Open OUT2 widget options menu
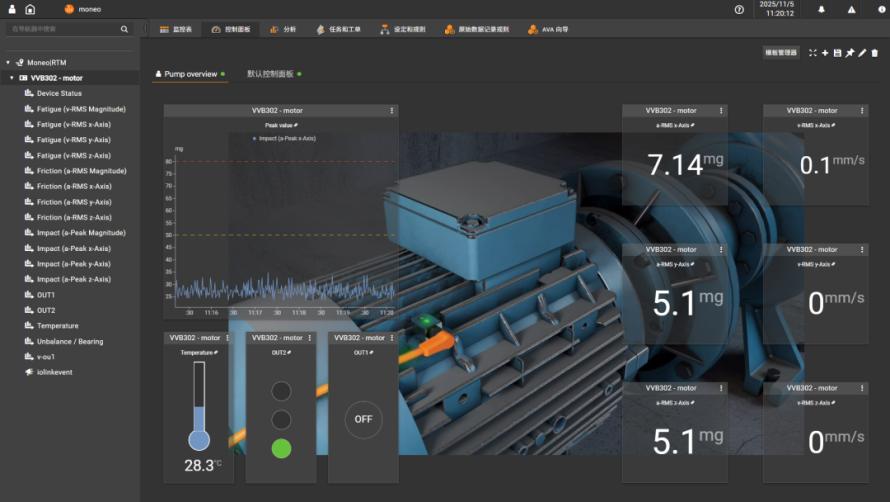 pyautogui.click(x=309, y=337)
